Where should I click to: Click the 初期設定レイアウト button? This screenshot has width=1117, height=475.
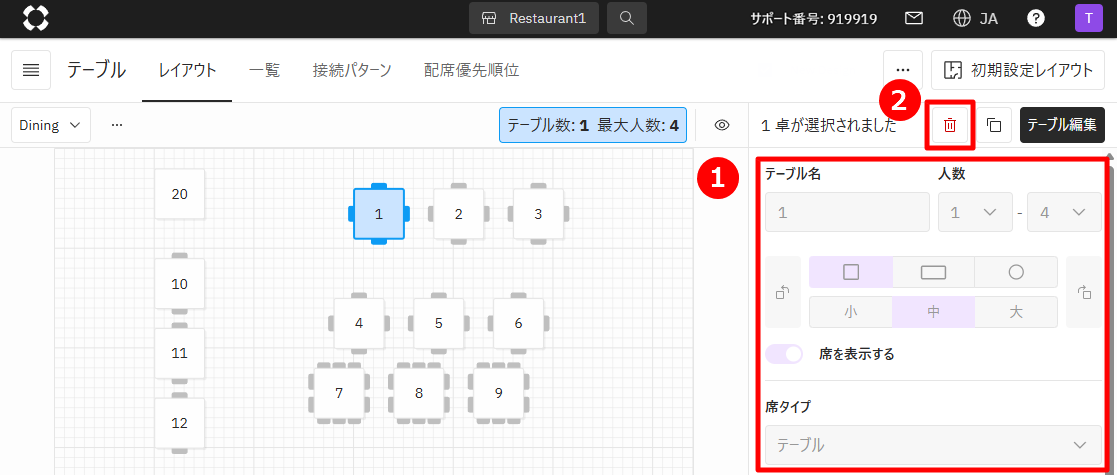coord(1018,70)
